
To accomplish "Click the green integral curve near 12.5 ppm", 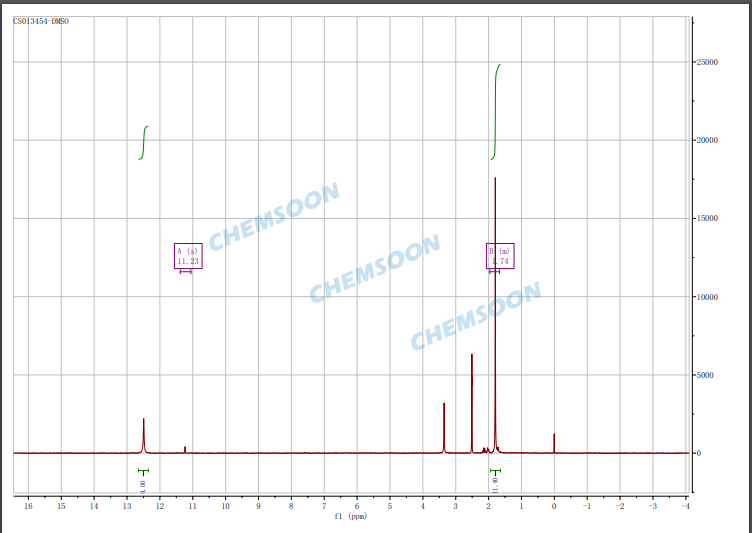I will (145, 142).
